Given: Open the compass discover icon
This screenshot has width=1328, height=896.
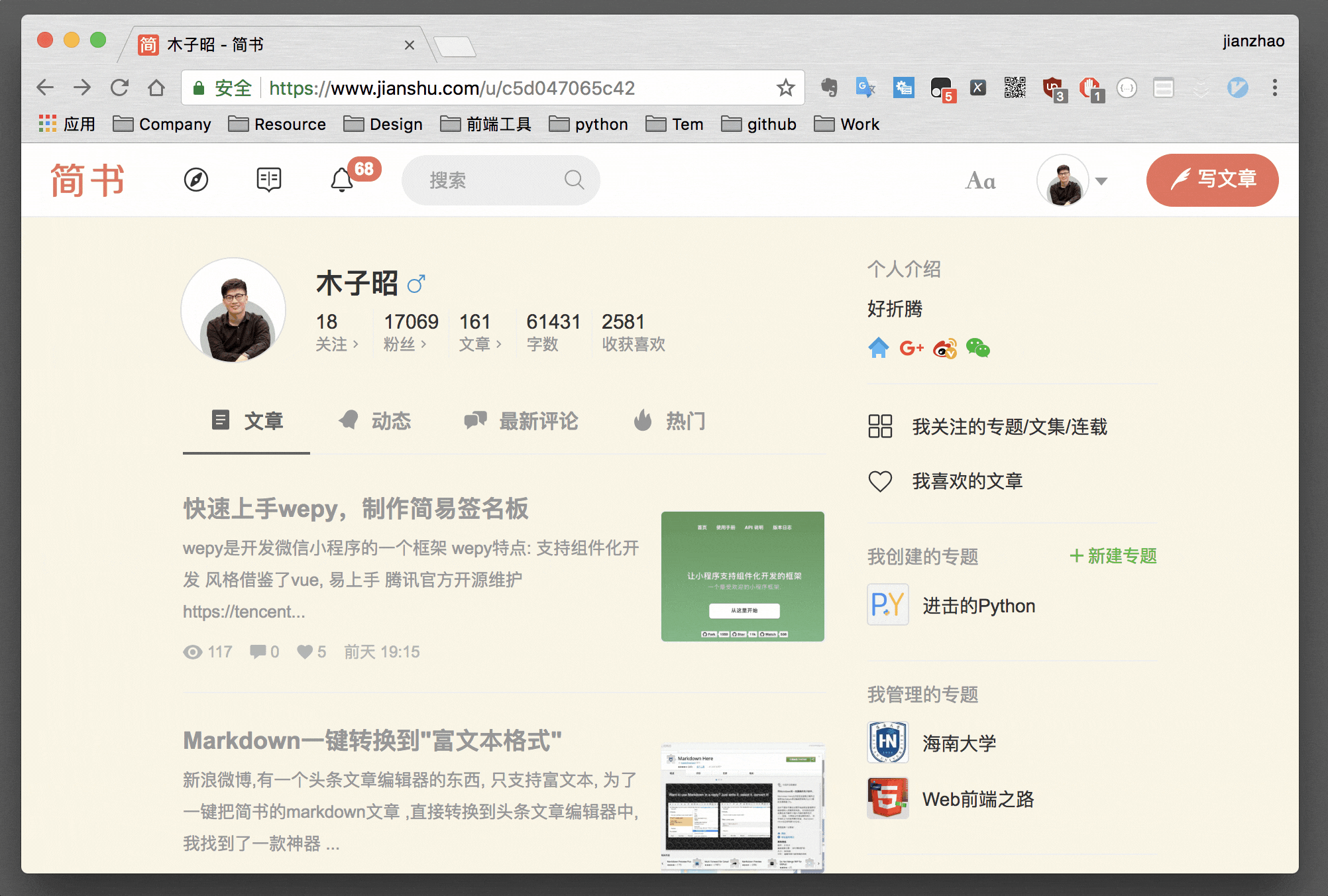Looking at the screenshot, I should pyautogui.click(x=196, y=180).
